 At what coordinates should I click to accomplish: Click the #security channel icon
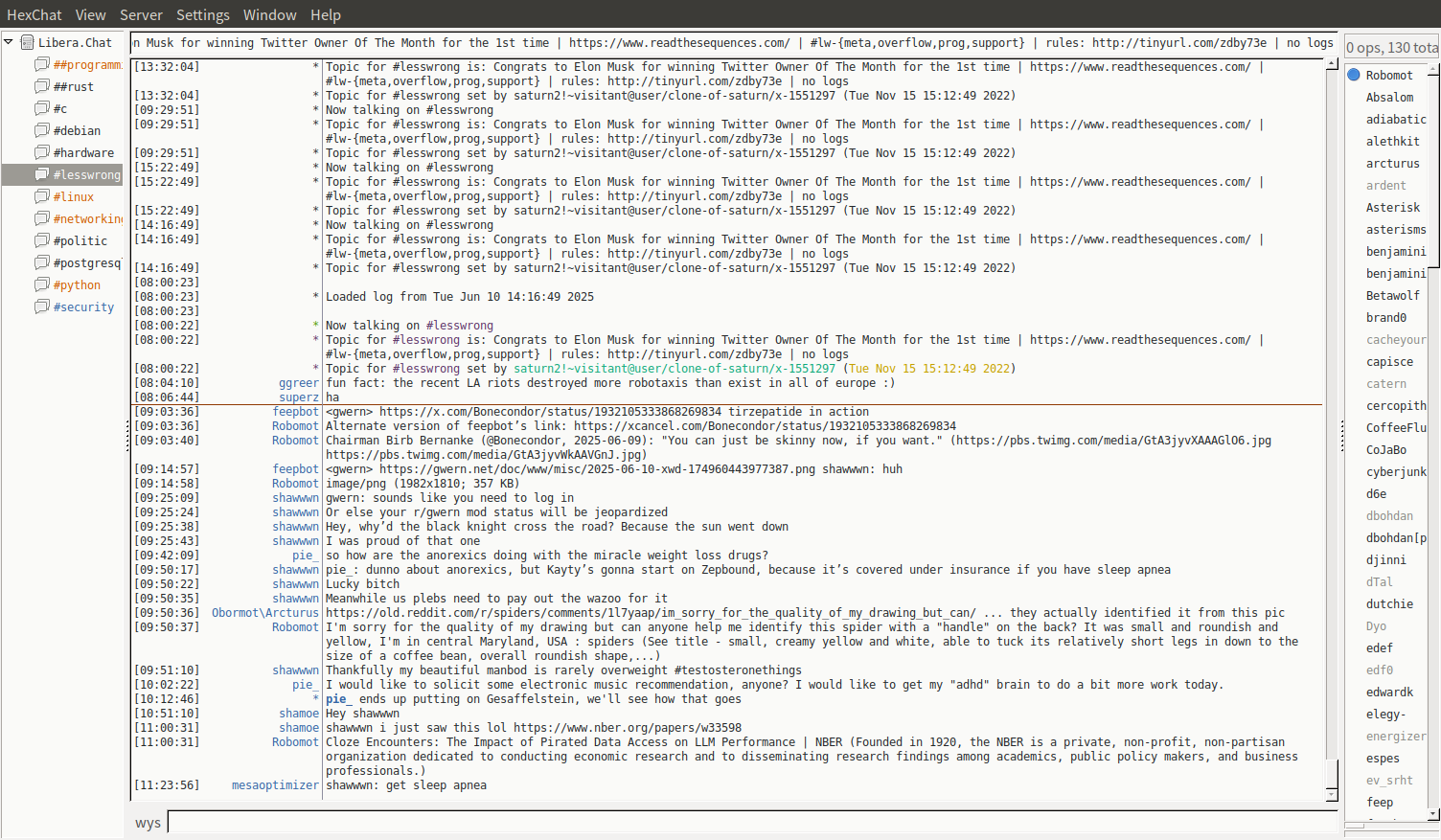(x=41, y=306)
